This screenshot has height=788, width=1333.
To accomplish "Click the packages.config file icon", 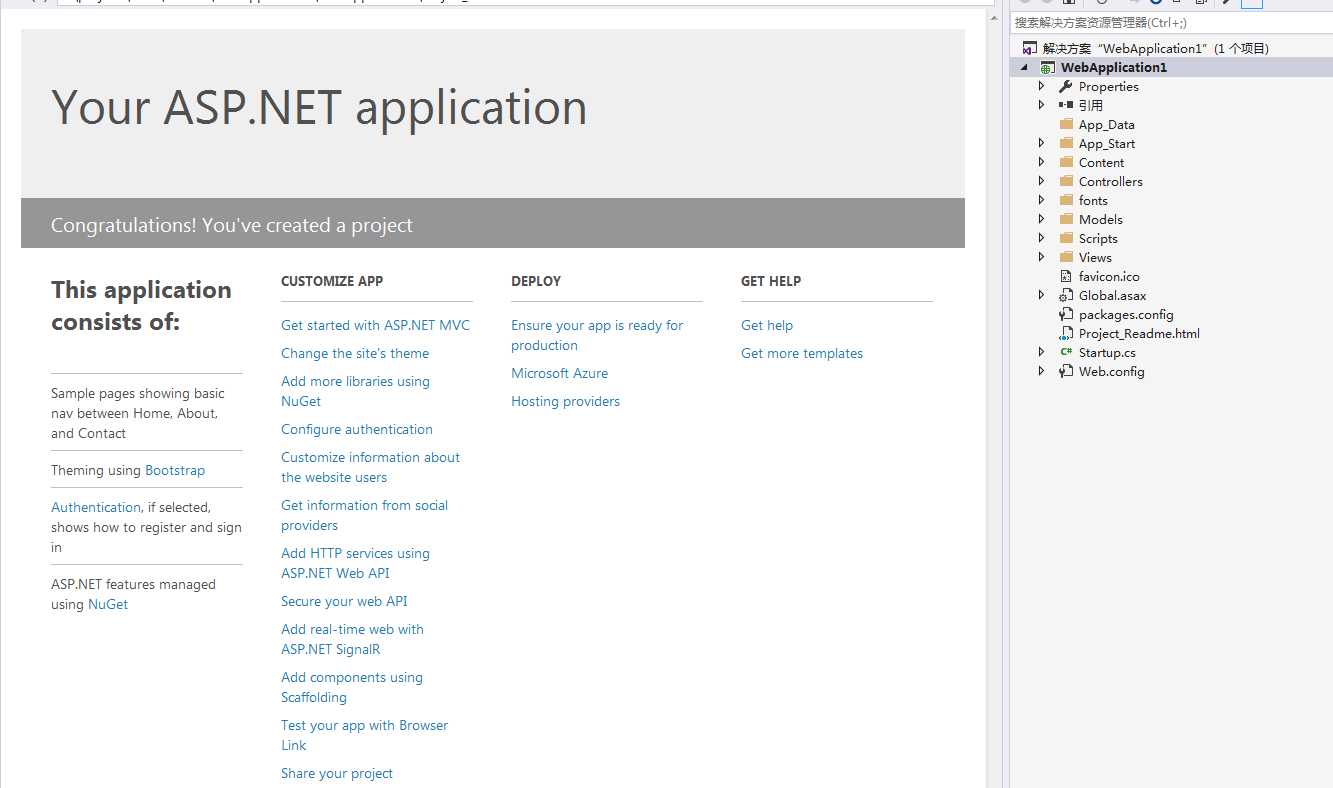I will (x=1065, y=315).
